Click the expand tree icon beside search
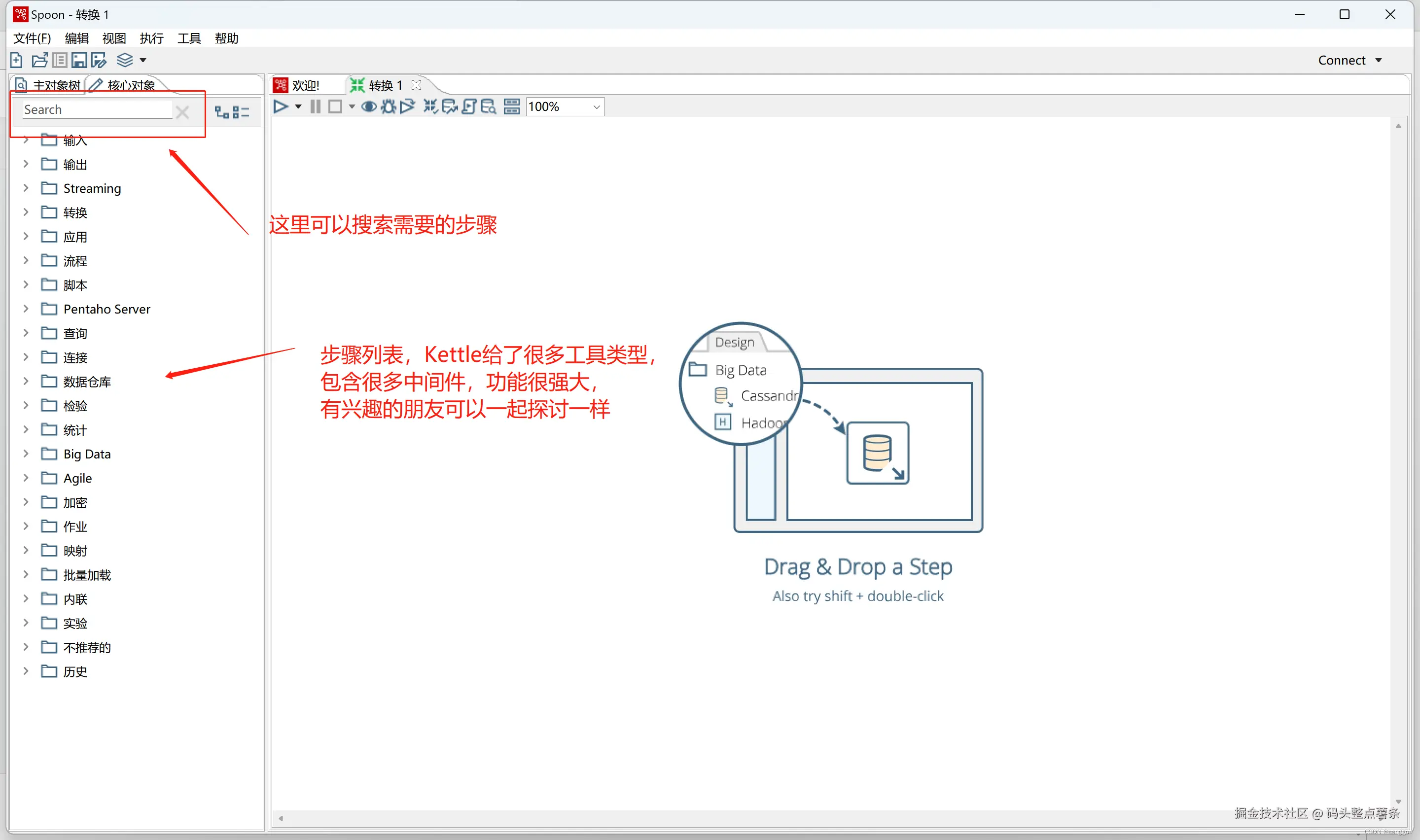The image size is (1420, 840). pyautogui.click(x=221, y=112)
